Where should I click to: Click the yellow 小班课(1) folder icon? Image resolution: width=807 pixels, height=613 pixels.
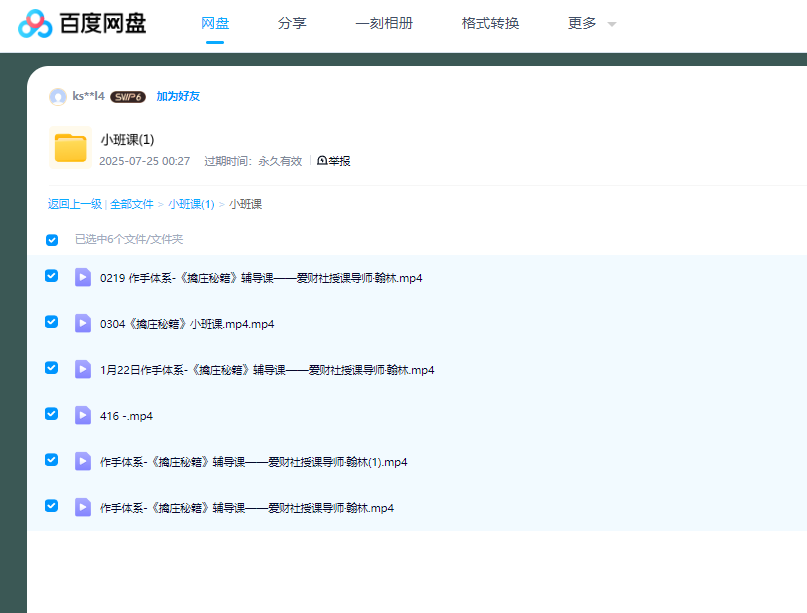tap(70, 148)
